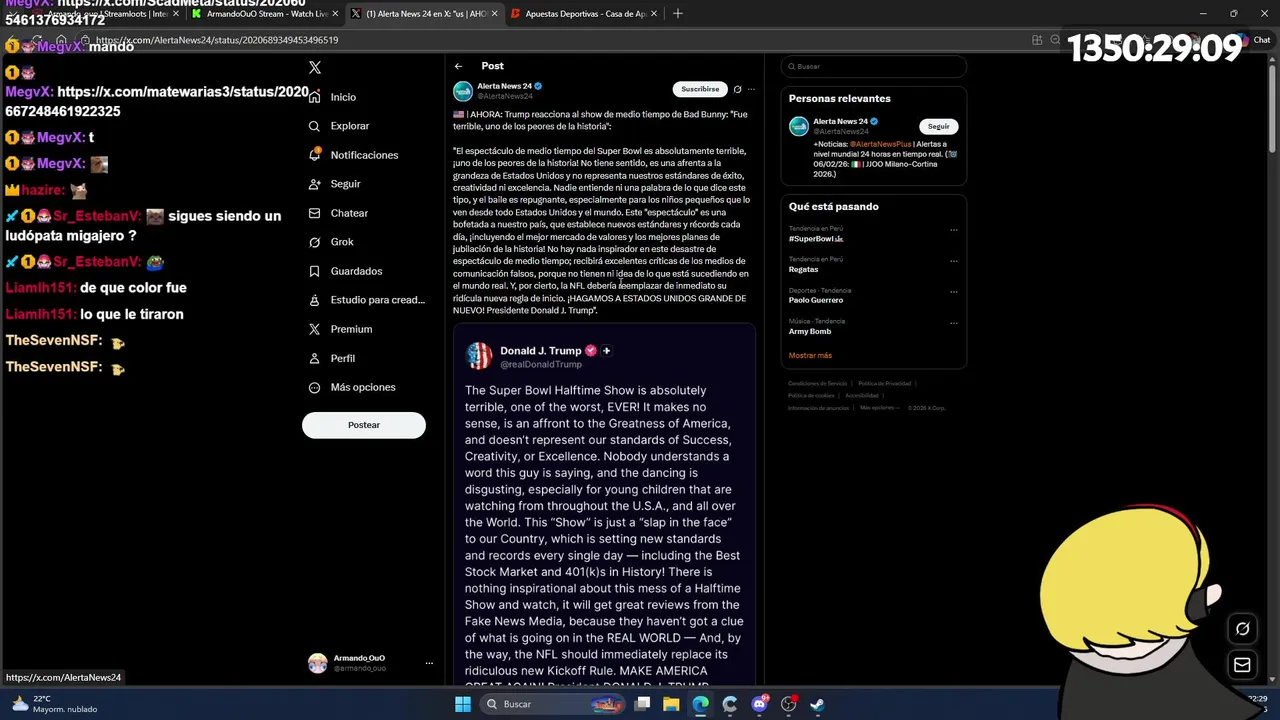Click the Grok icon next to Suscribirse
Image resolution: width=1280 pixels, height=720 pixels.
point(737,89)
